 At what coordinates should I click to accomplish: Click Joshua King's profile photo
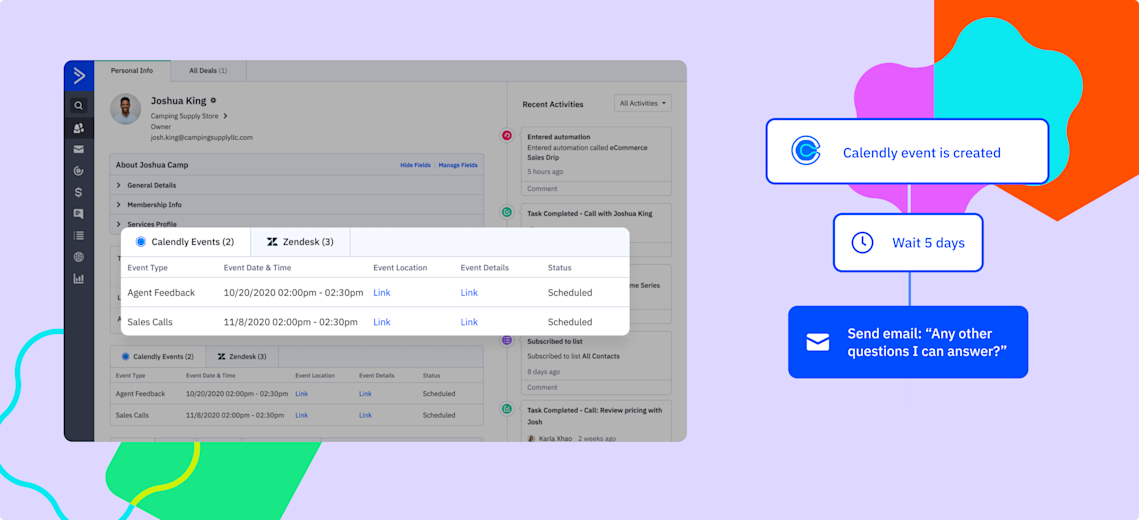pyautogui.click(x=126, y=109)
